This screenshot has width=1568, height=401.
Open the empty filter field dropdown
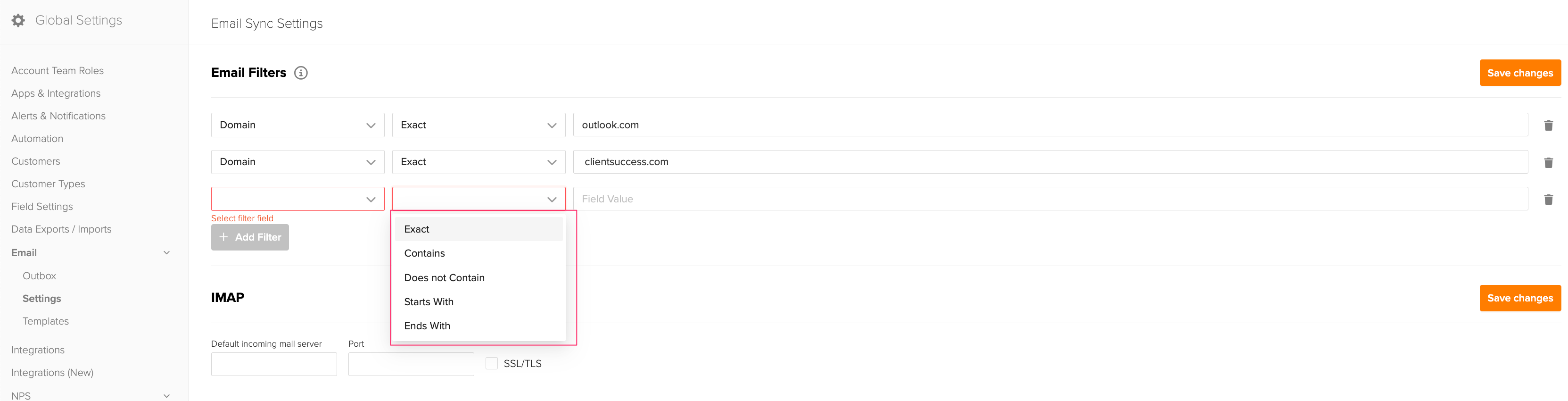297,199
